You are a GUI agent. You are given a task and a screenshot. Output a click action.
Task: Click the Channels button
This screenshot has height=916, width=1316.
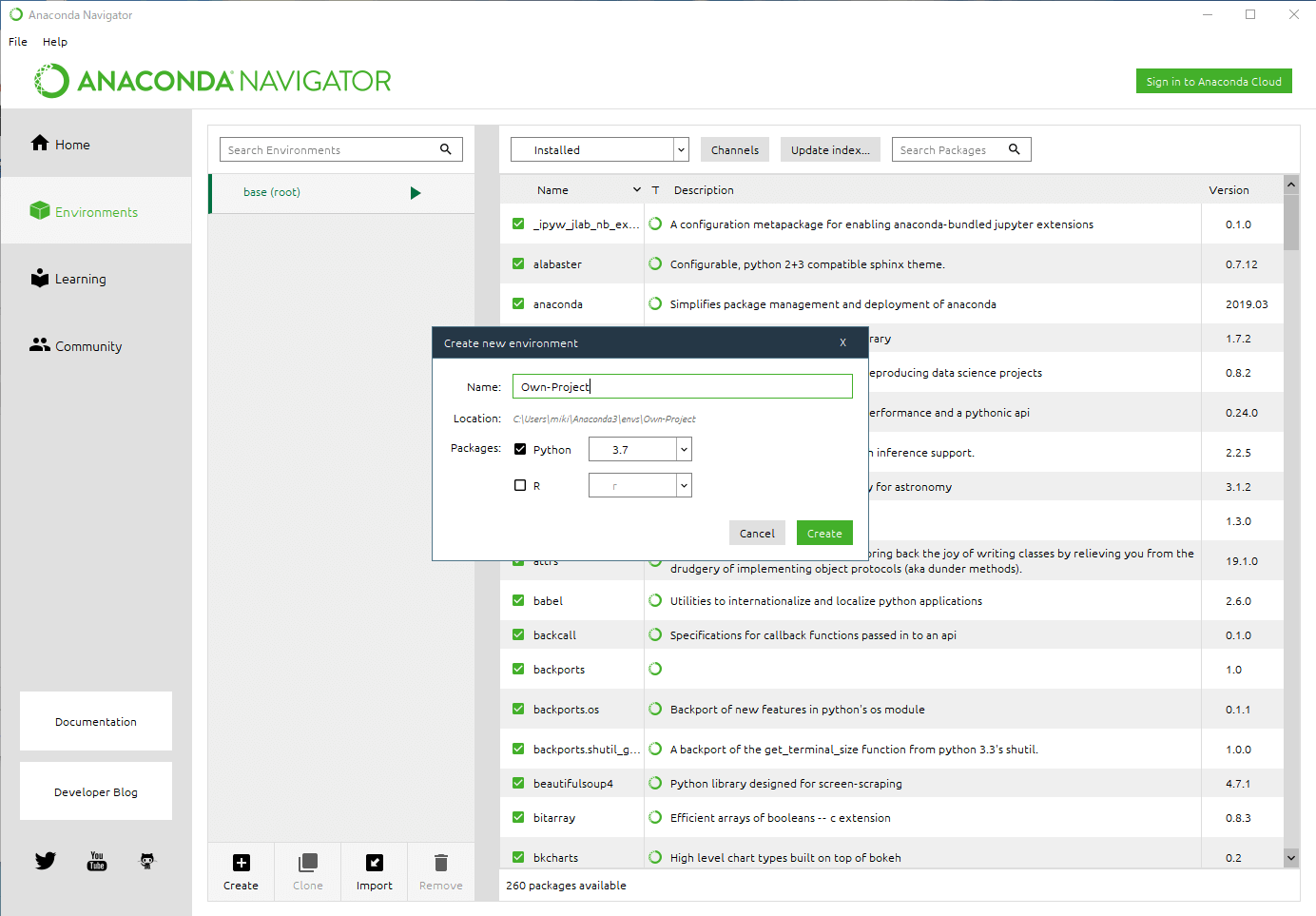(735, 149)
